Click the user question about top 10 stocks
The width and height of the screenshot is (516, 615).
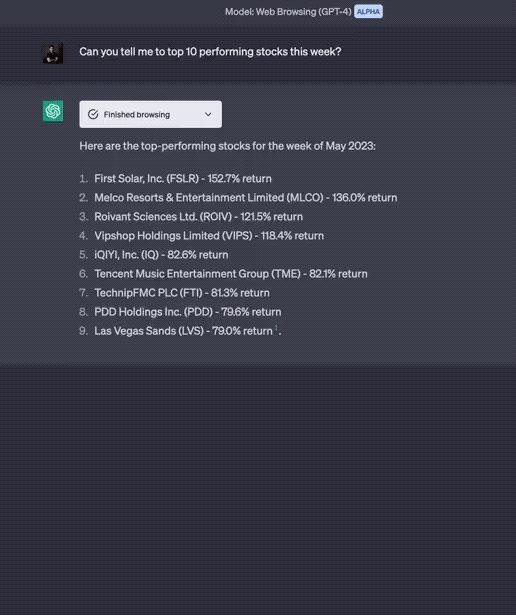210,52
